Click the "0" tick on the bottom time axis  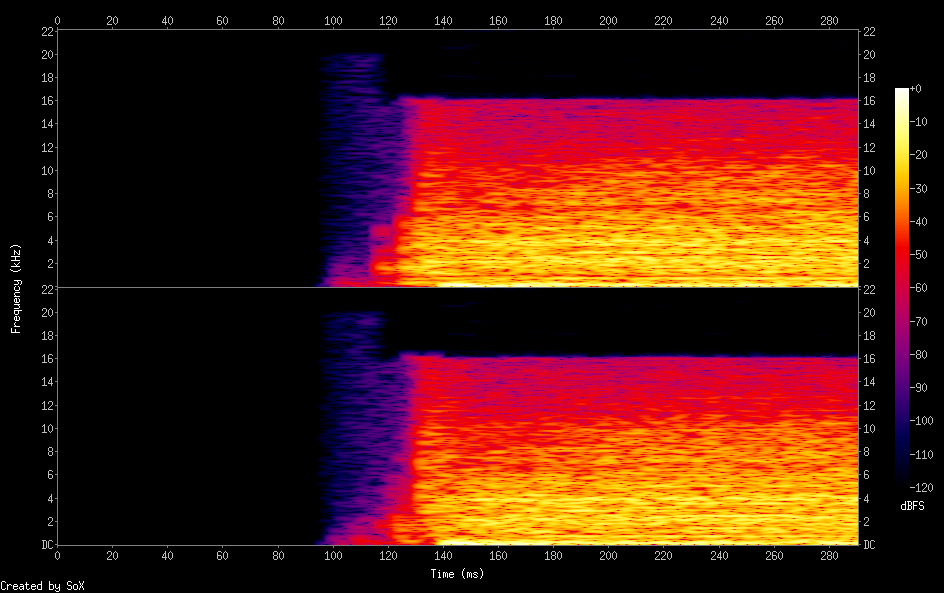pos(58,555)
